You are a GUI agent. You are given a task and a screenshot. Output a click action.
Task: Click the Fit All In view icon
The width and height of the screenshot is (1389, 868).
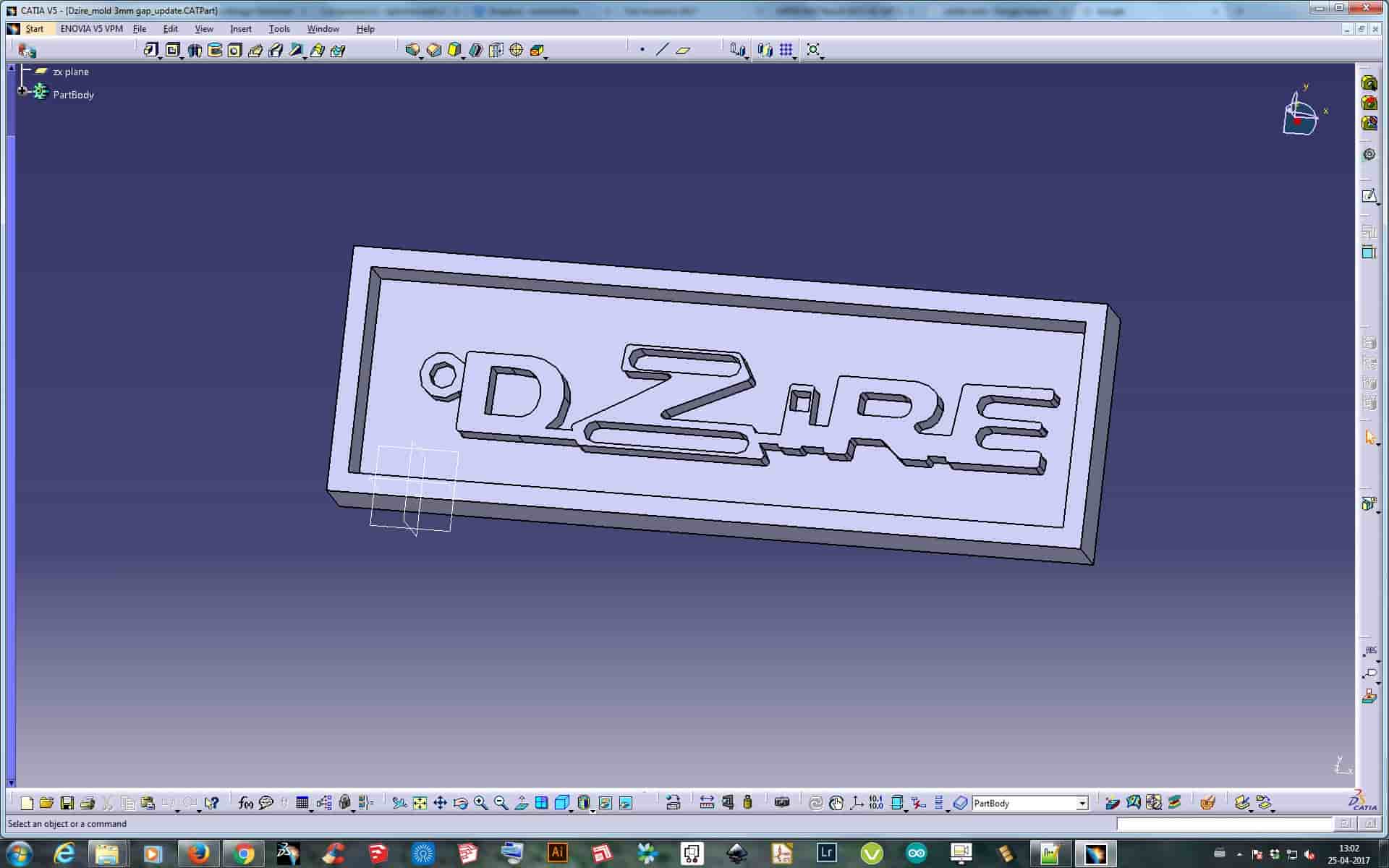tap(420, 803)
